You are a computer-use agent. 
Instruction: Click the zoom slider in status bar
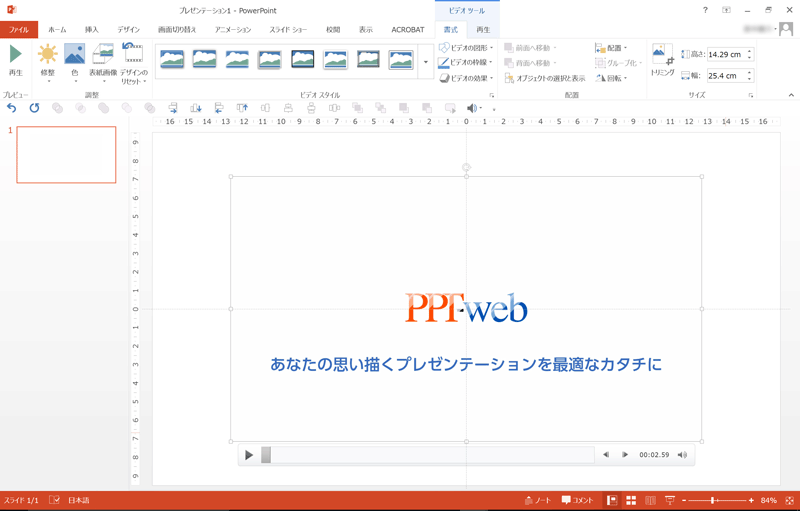pos(713,500)
